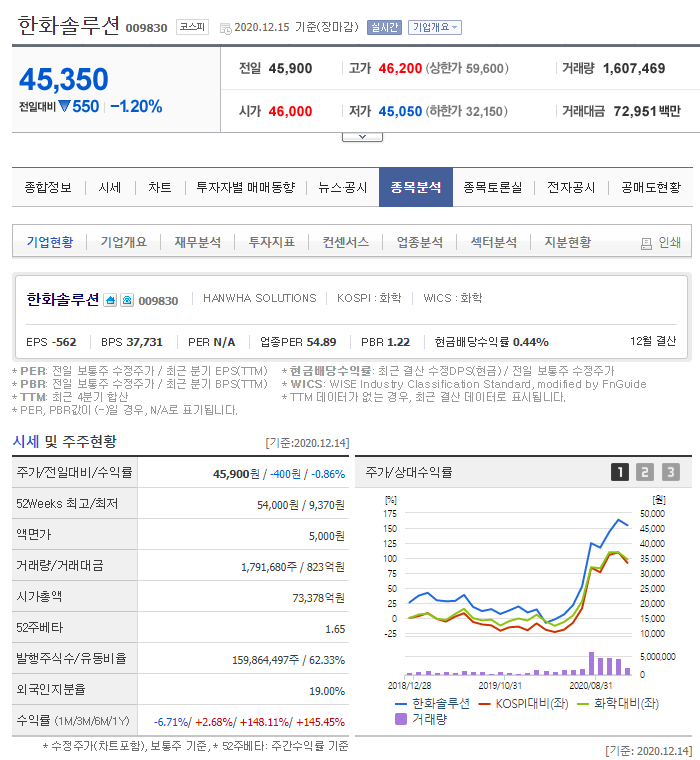Open the 업종분석 sub-tab
Image resolution: width=700 pixels, height=760 pixels.
(420, 242)
